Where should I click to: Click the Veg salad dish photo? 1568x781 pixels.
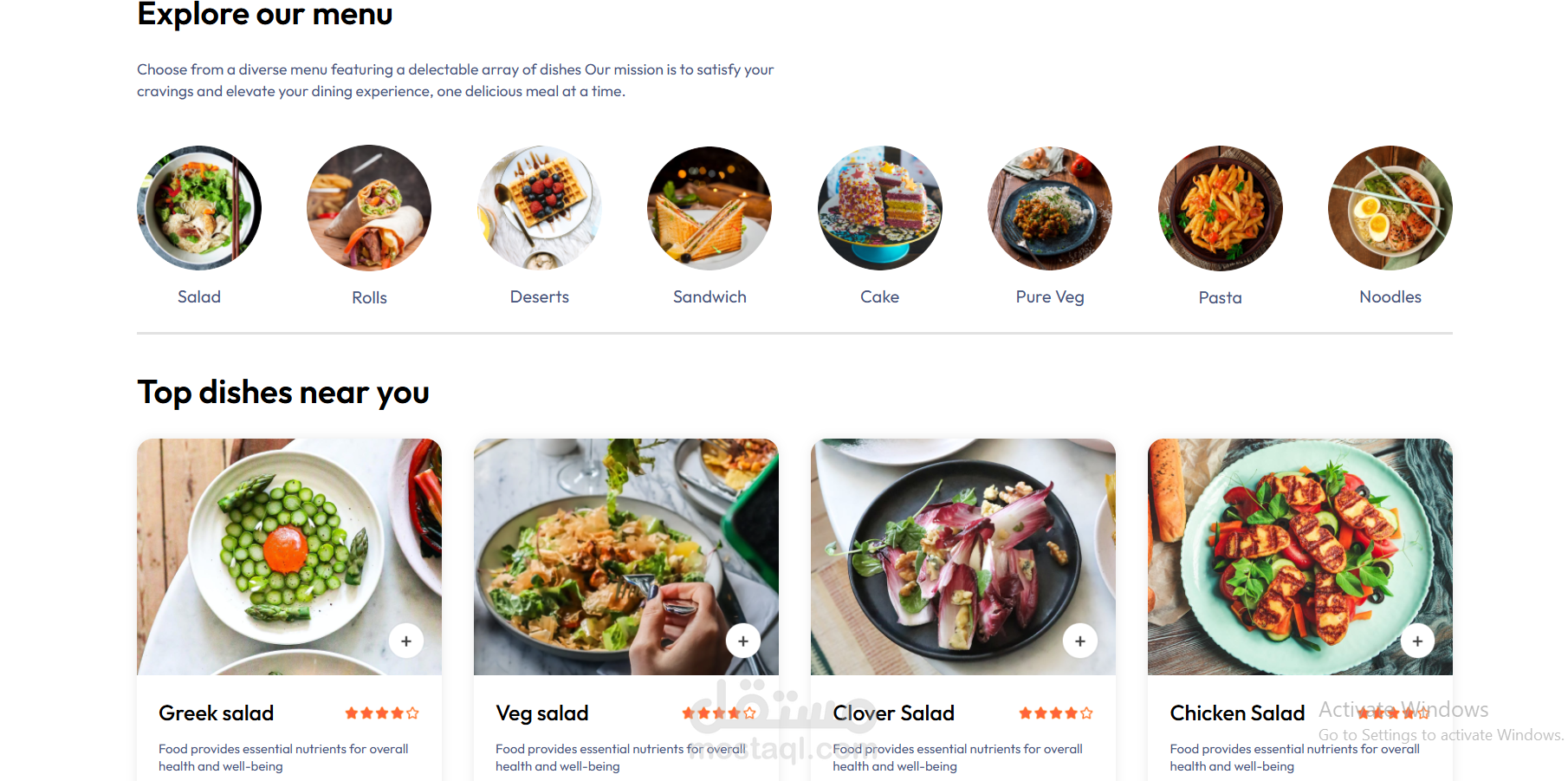(x=625, y=546)
